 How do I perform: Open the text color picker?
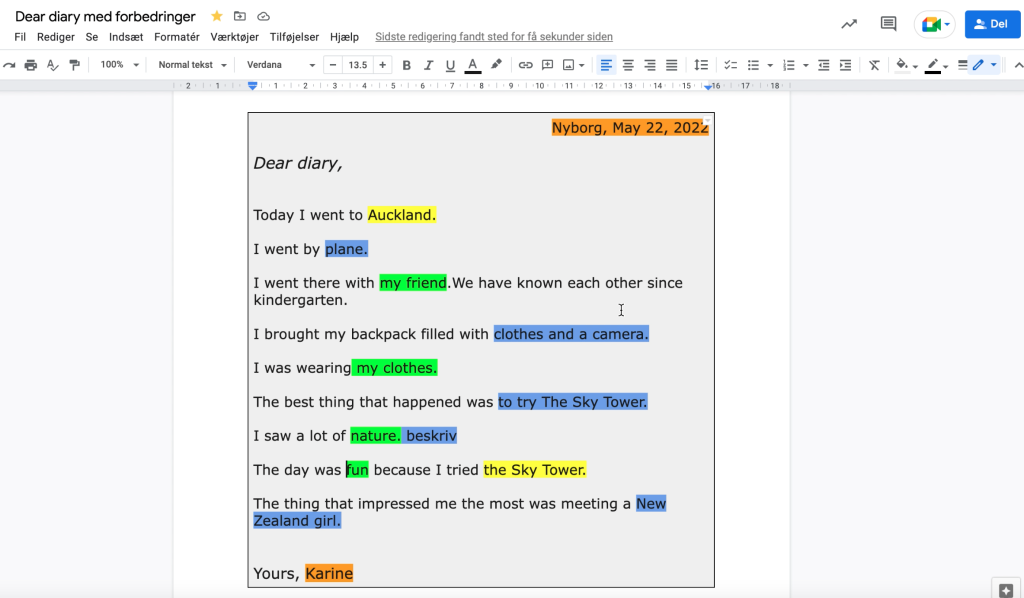(473, 65)
